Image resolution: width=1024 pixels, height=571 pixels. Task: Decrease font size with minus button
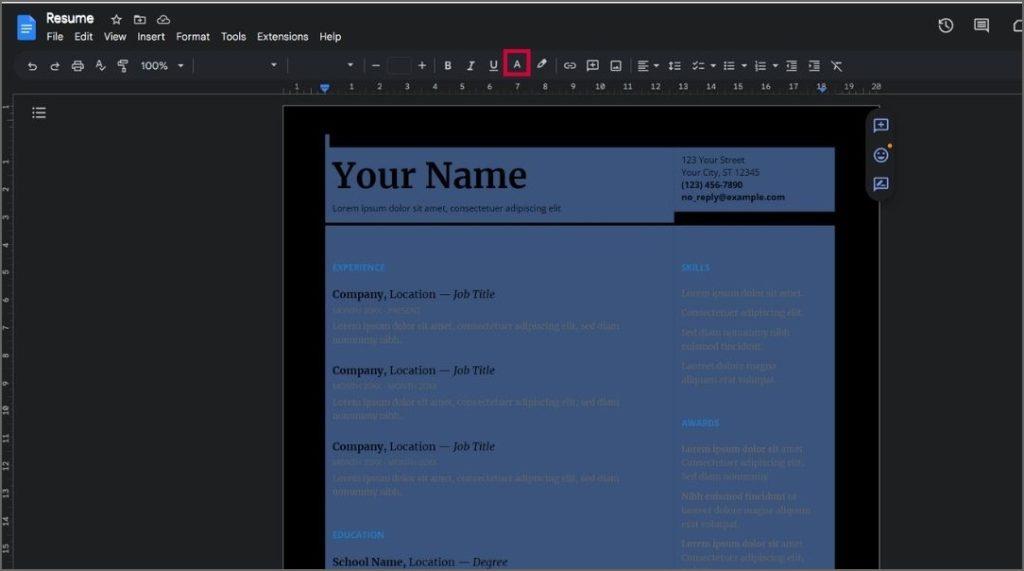point(376,65)
